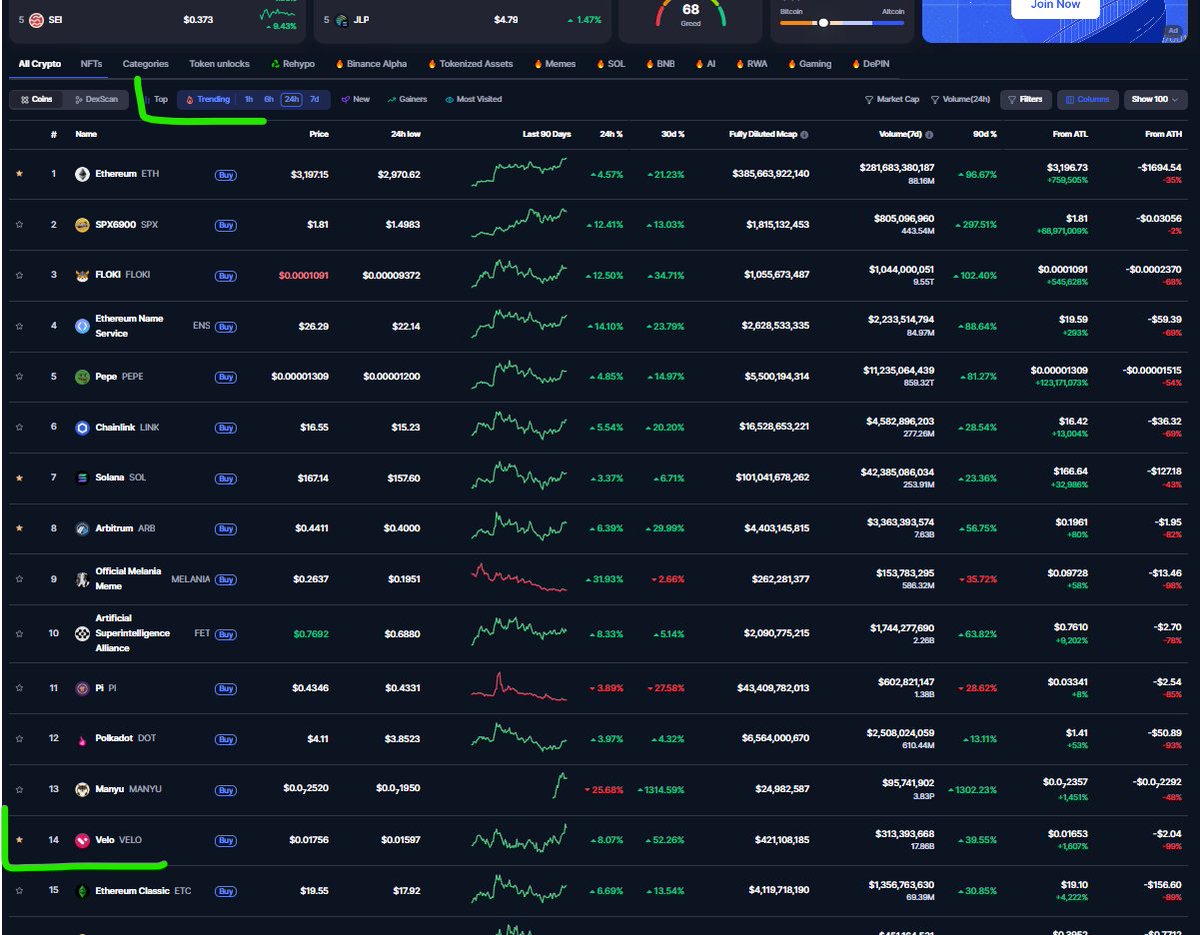This screenshot has width=1200, height=935.
Task: Click the Pepe frog logo
Action: pos(82,377)
